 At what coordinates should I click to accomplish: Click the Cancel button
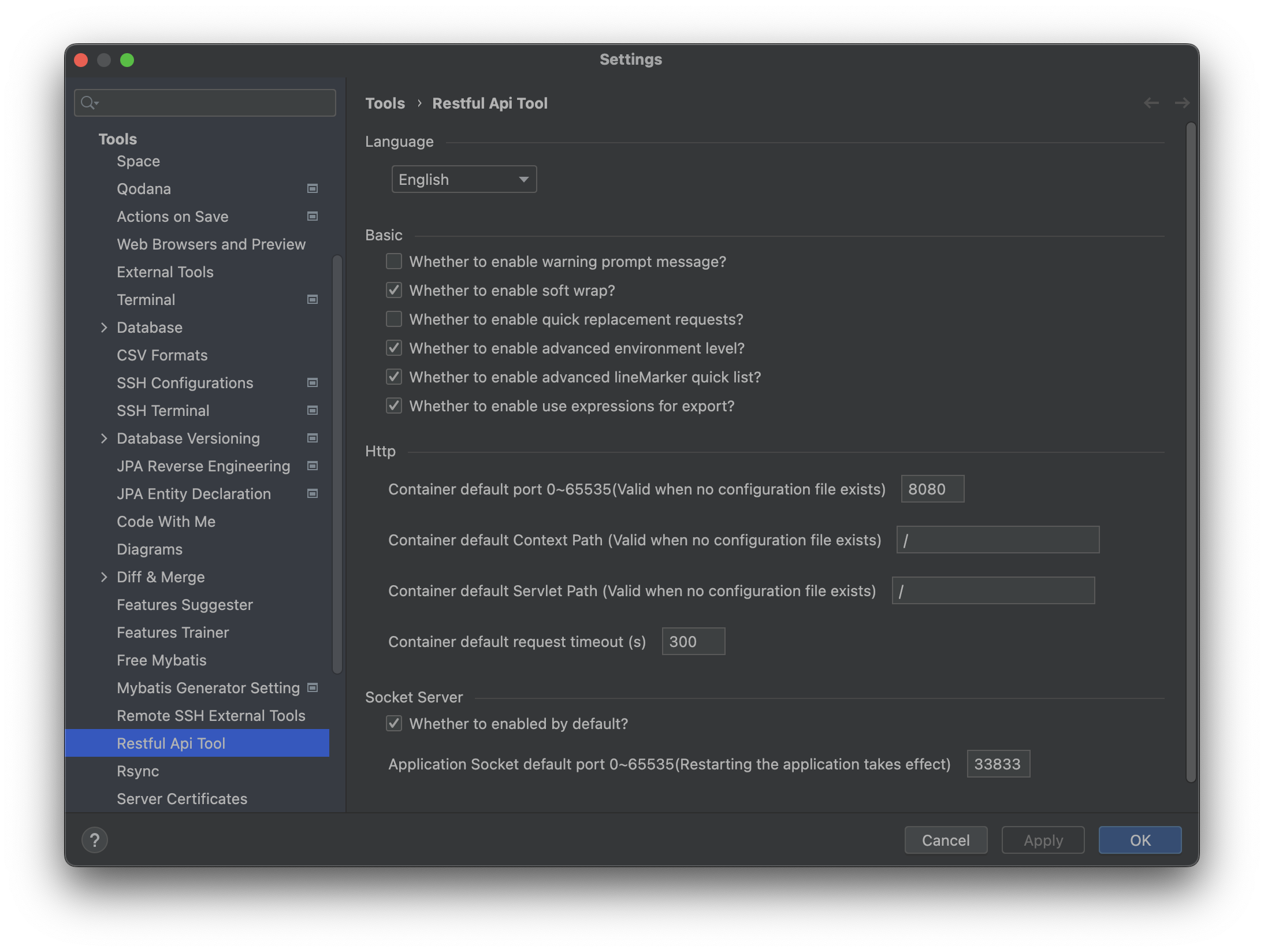(x=946, y=840)
